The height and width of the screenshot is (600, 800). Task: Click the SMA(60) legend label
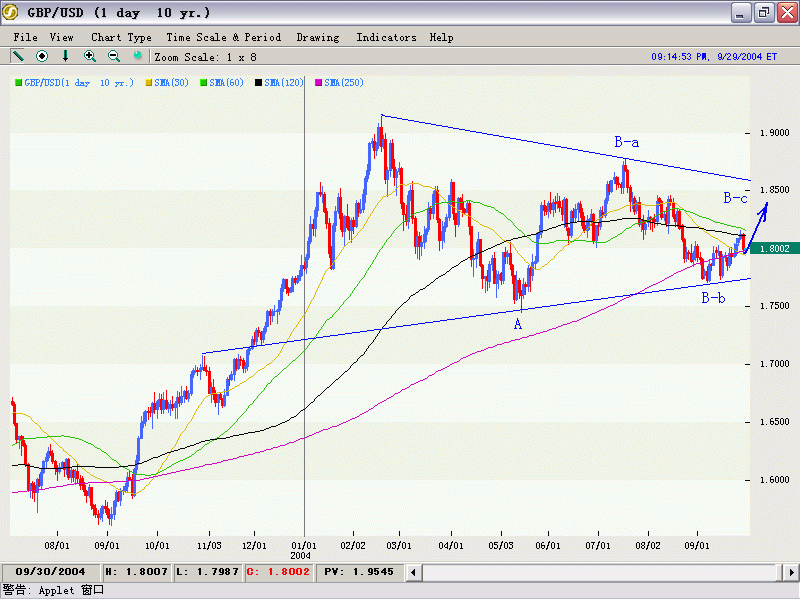click(x=227, y=83)
